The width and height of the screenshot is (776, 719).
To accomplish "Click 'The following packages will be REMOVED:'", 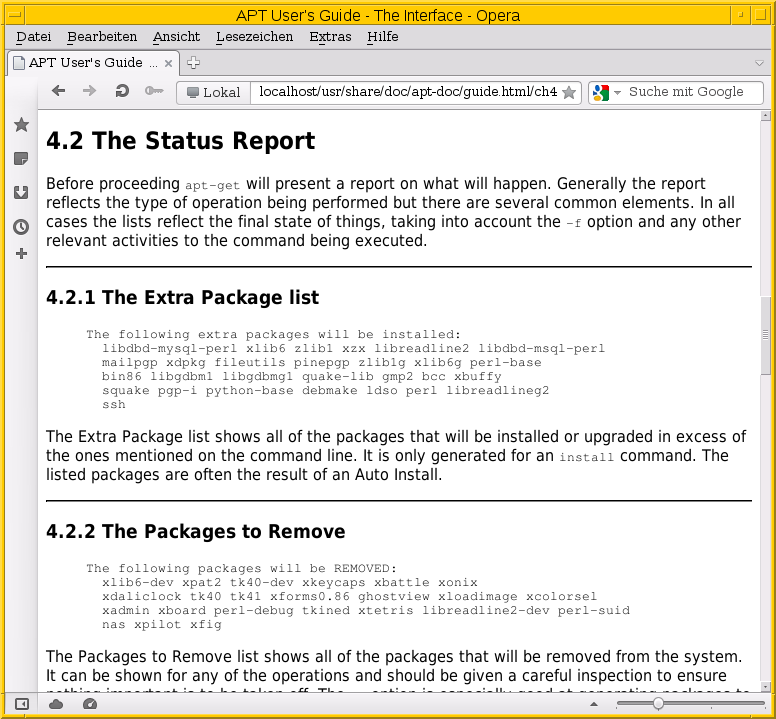I will (x=242, y=568).
